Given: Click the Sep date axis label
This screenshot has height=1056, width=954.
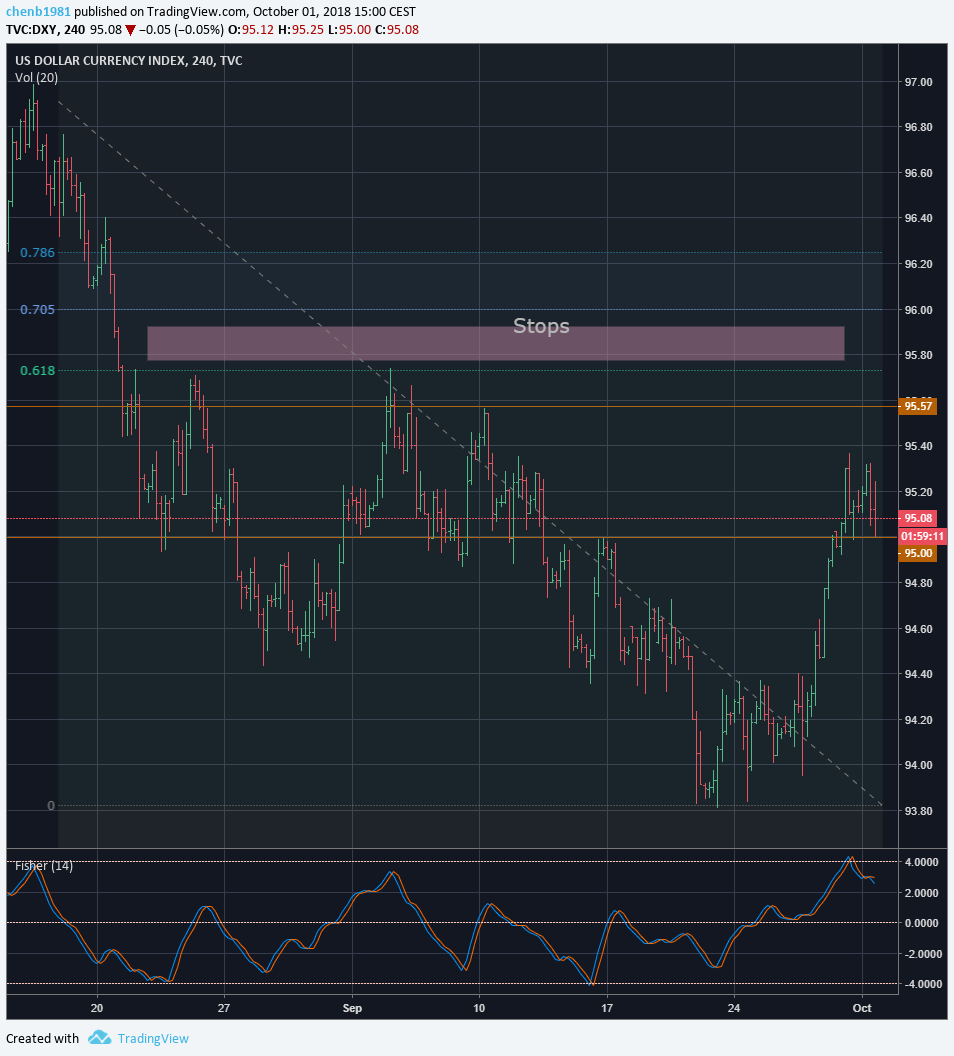Looking at the screenshot, I should click(x=352, y=1008).
